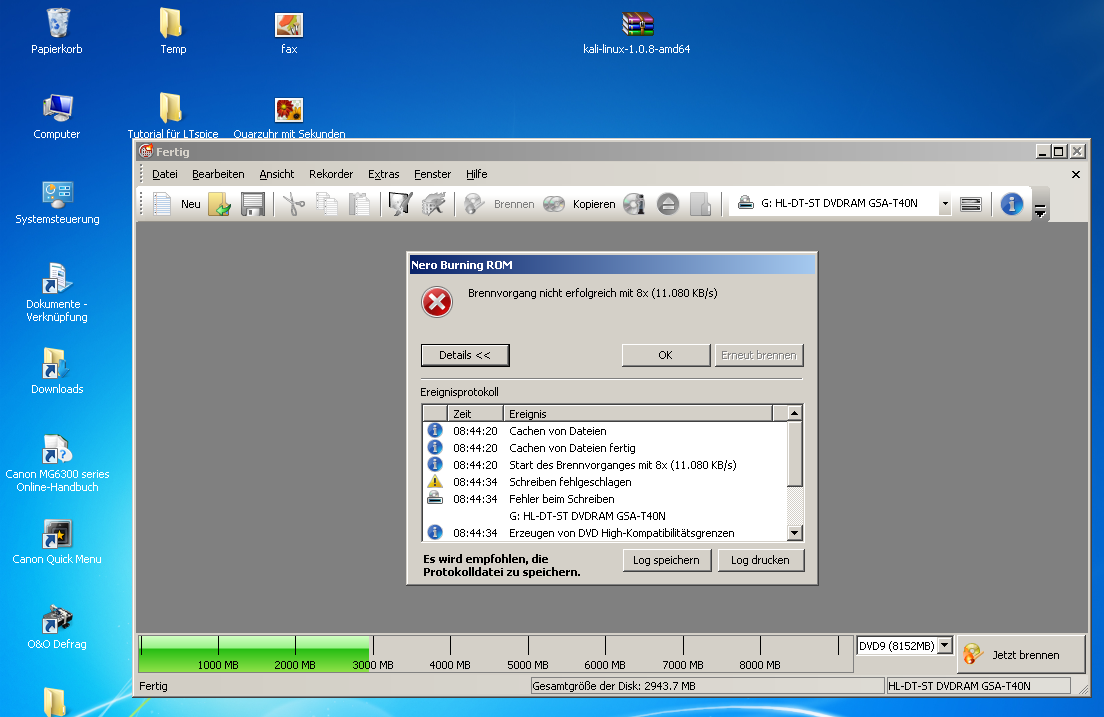1104x717 pixels.
Task: Click the Neu new compilation icon
Action: click(x=163, y=204)
